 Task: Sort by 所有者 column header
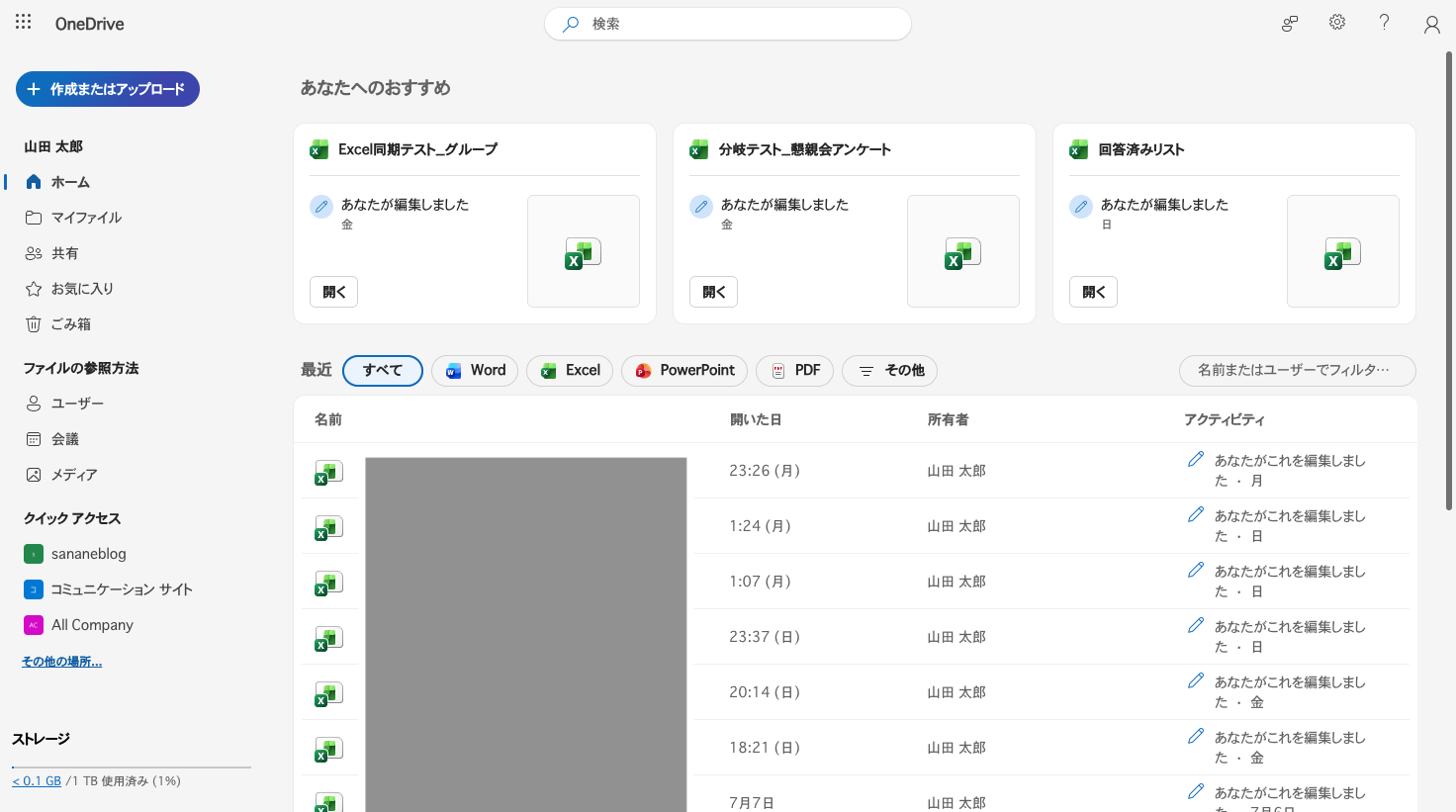[x=948, y=420]
